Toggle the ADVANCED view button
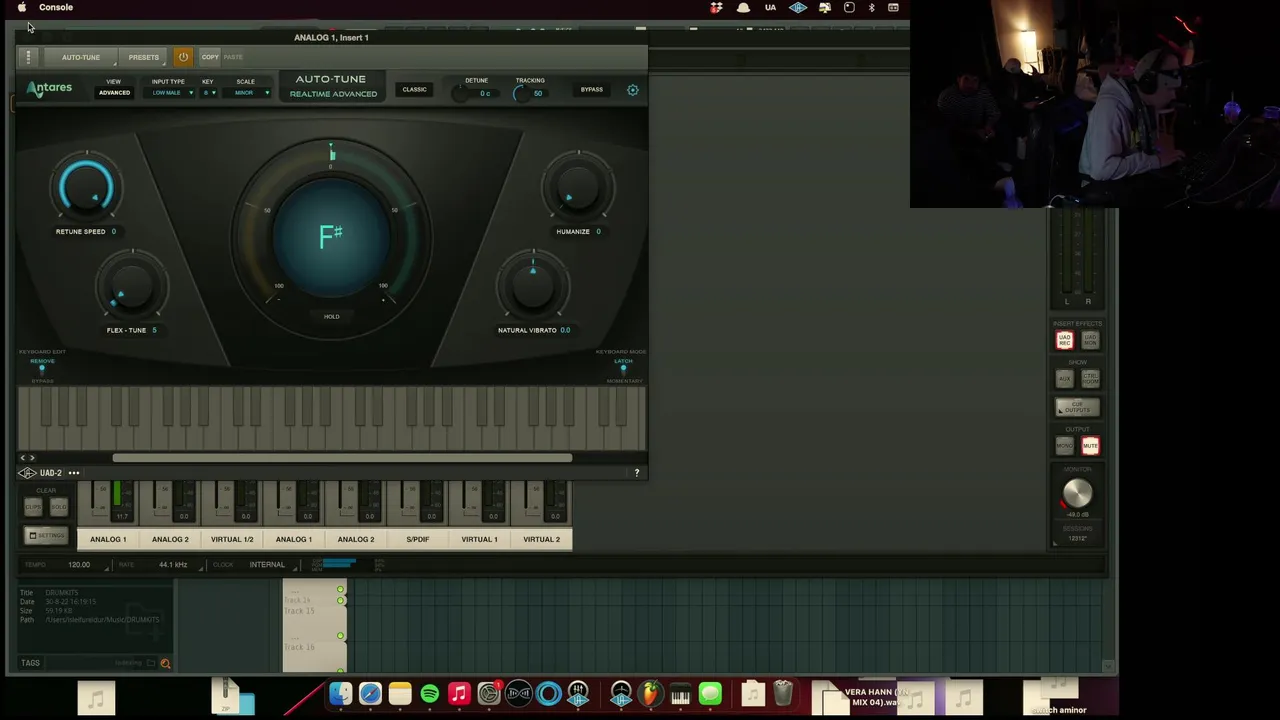 [x=114, y=92]
